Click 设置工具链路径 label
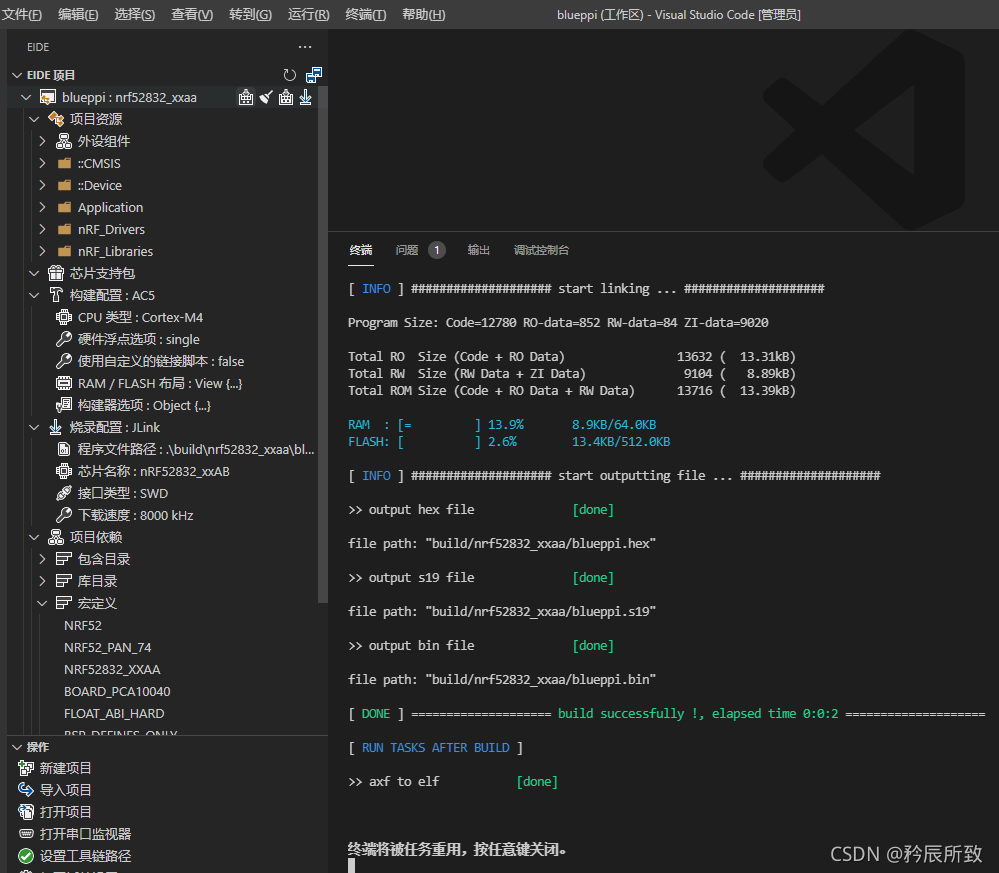 click(85, 856)
